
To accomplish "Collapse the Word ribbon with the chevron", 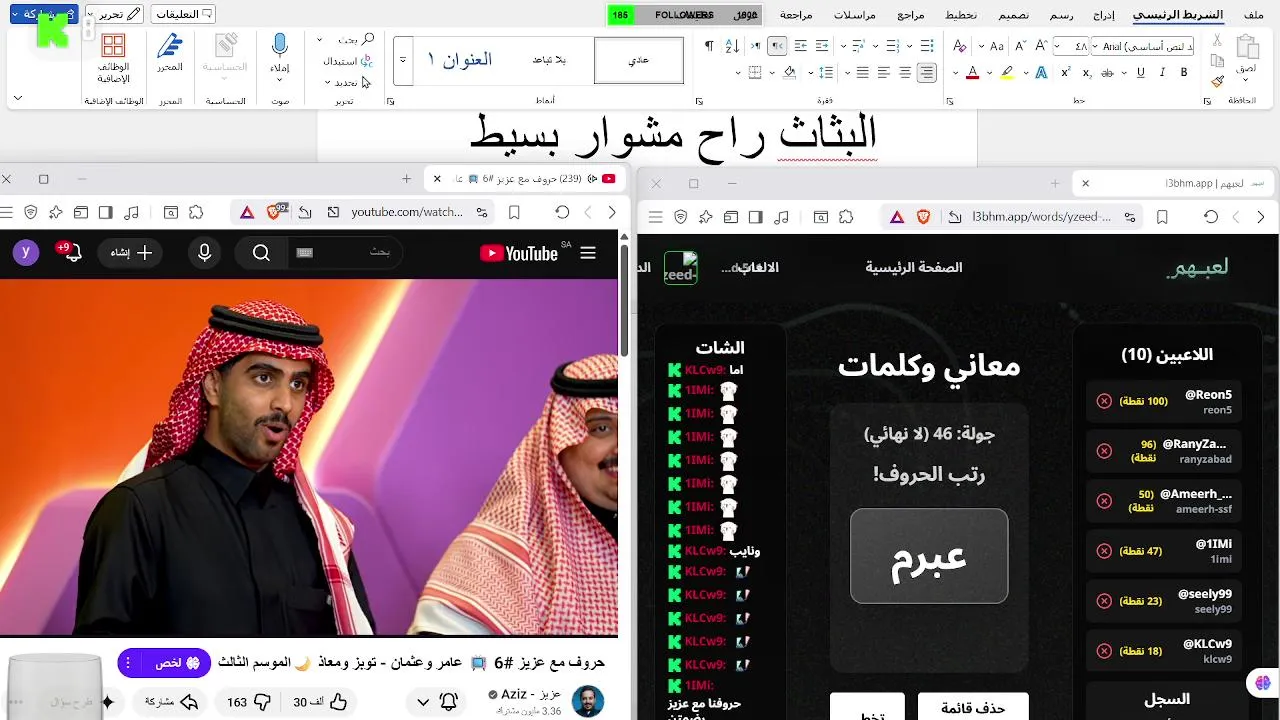I will [17, 98].
